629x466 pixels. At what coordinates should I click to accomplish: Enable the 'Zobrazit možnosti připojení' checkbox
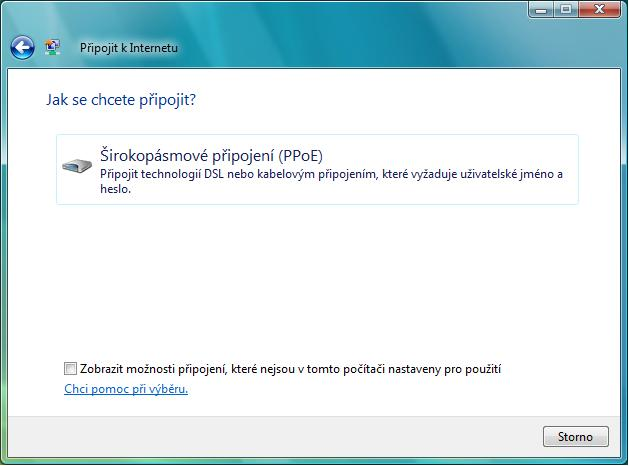(70, 369)
